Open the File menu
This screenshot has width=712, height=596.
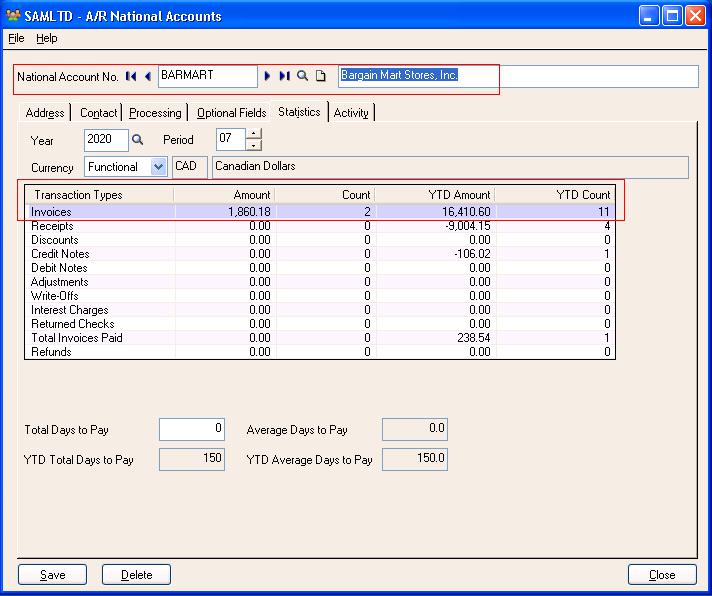pyautogui.click(x=16, y=38)
